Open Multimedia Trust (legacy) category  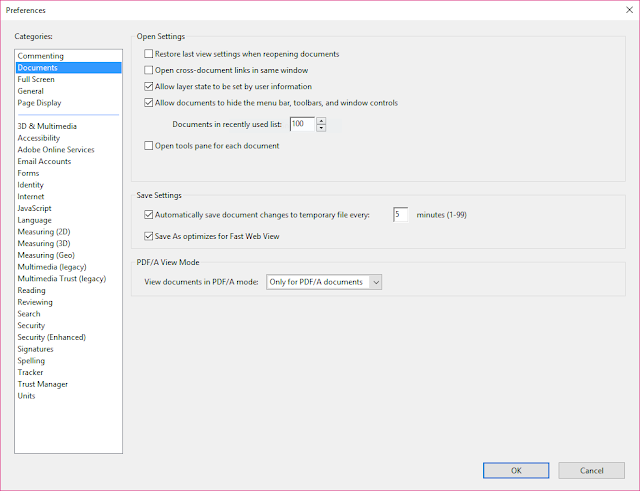(x=68, y=278)
